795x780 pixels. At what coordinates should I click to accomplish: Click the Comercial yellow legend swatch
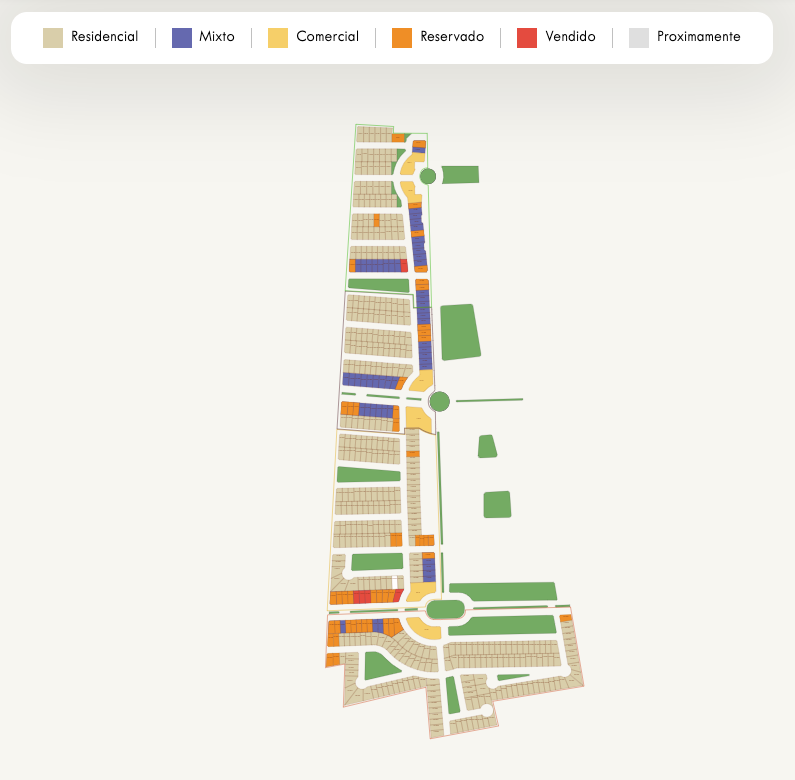[278, 38]
